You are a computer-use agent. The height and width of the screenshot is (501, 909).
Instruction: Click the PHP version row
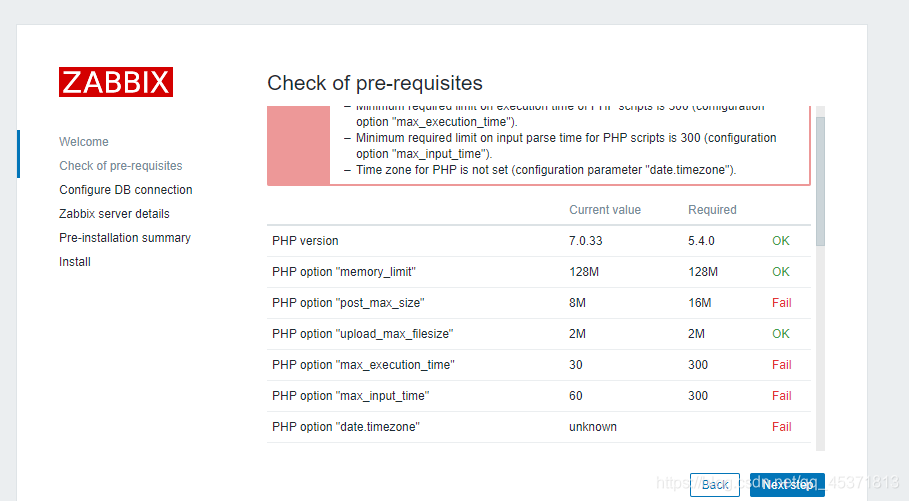[305, 241]
